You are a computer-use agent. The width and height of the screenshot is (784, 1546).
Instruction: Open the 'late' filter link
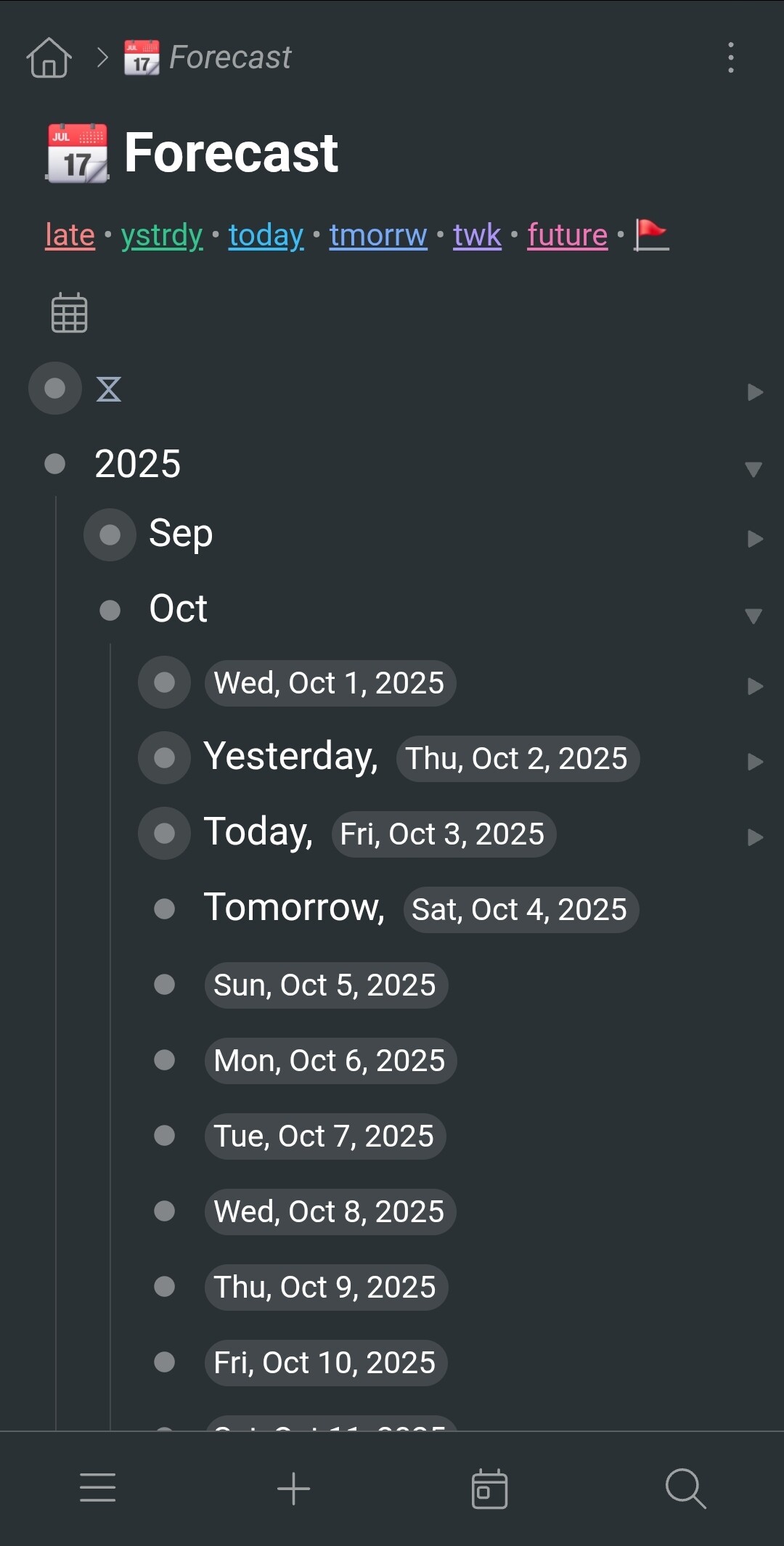pyautogui.click(x=70, y=235)
